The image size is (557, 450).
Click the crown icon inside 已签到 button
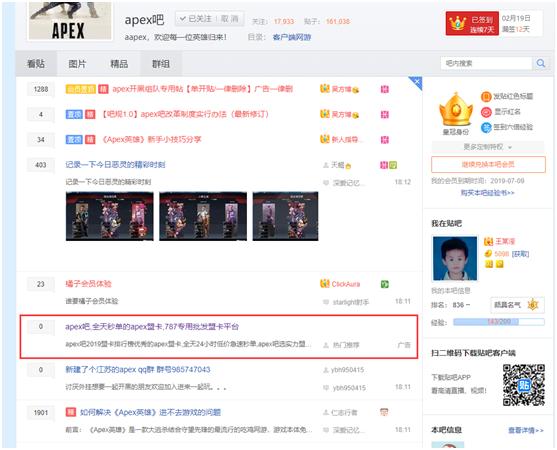click(458, 23)
